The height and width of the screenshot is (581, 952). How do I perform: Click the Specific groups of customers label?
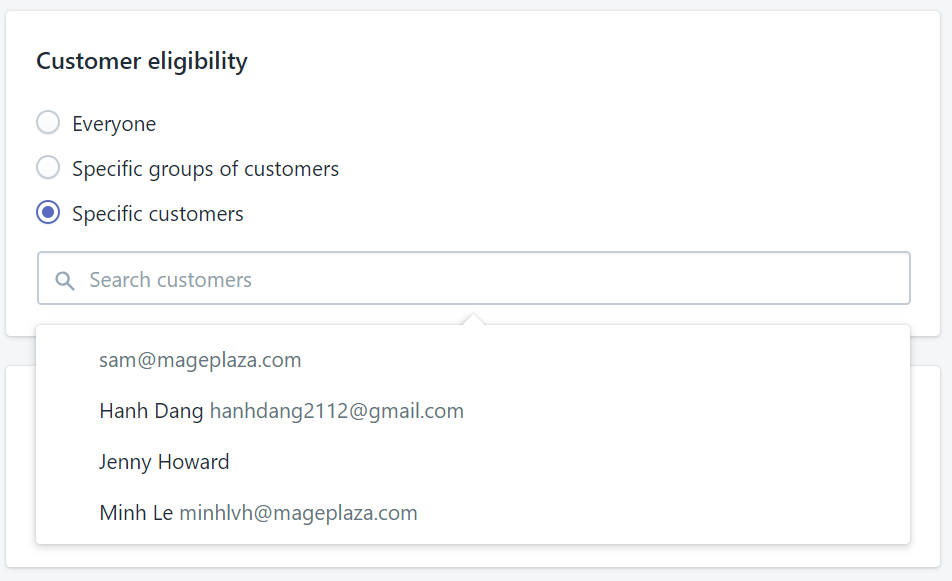point(205,169)
